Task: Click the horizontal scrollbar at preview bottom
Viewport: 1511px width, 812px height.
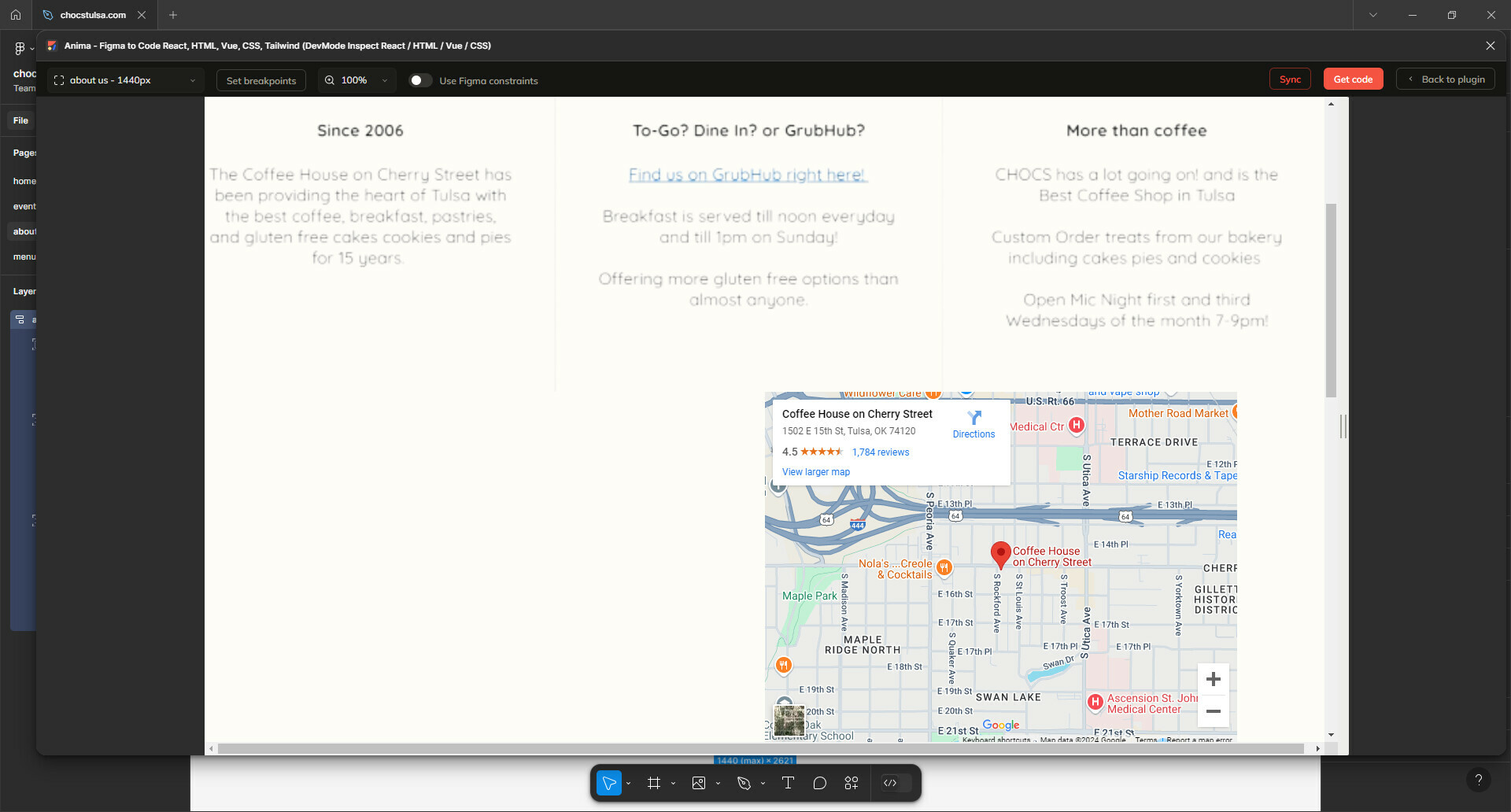Action: click(761, 749)
